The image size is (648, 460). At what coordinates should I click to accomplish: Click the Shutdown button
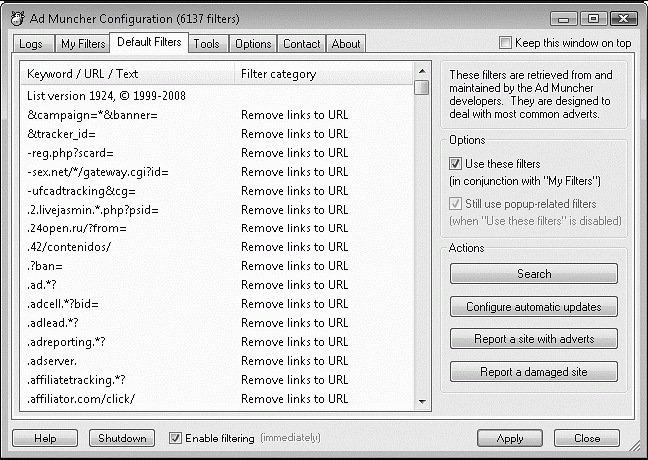(x=122, y=438)
